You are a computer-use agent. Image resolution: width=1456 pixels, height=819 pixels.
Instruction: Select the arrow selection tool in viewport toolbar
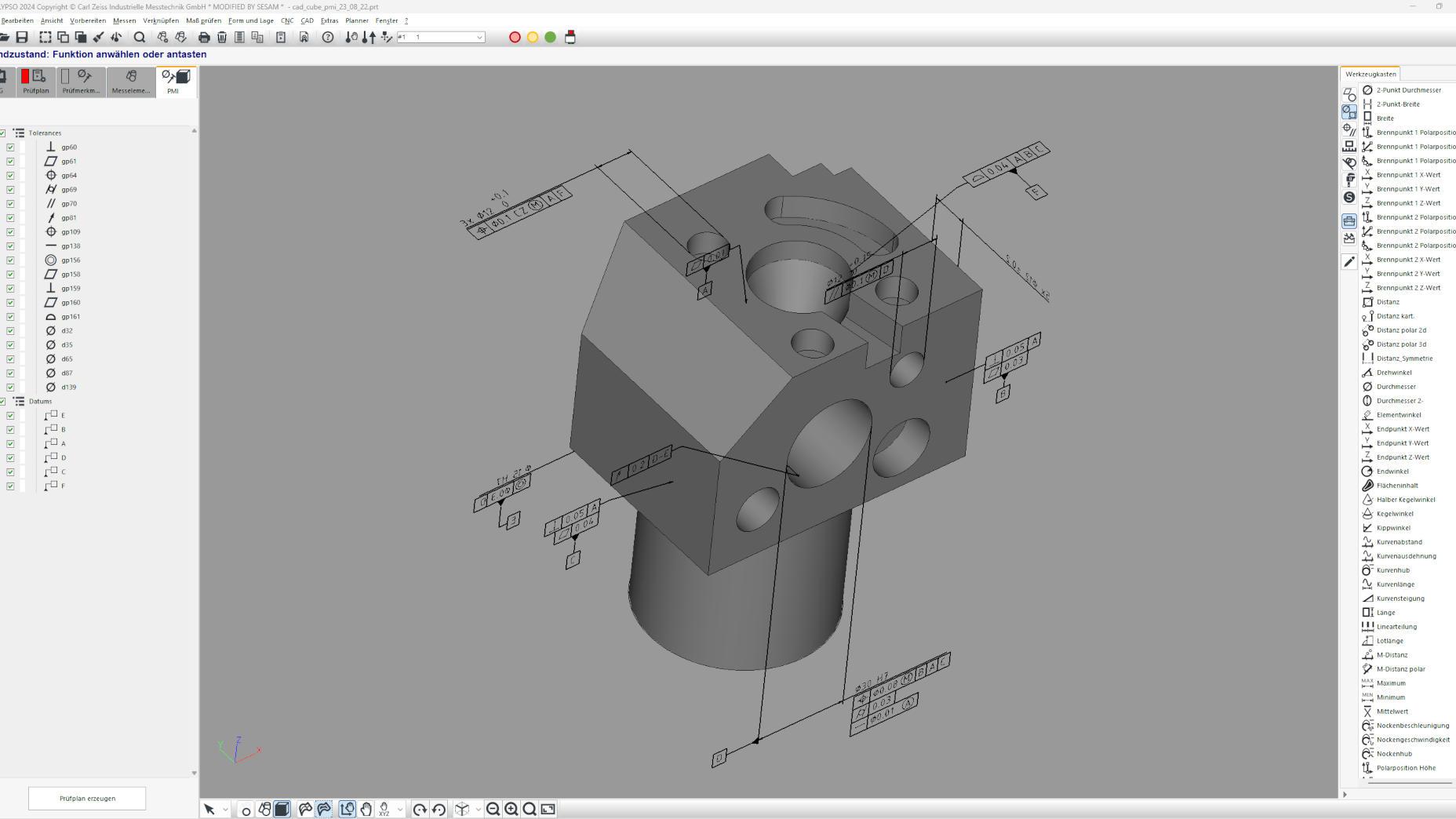click(210, 809)
